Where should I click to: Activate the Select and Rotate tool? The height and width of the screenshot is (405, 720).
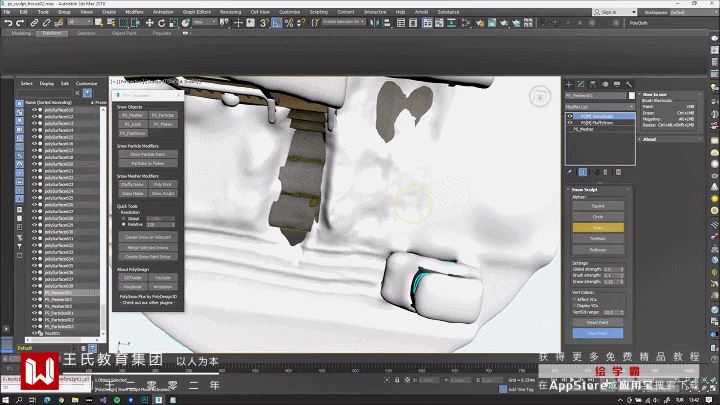(x=162, y=22)
